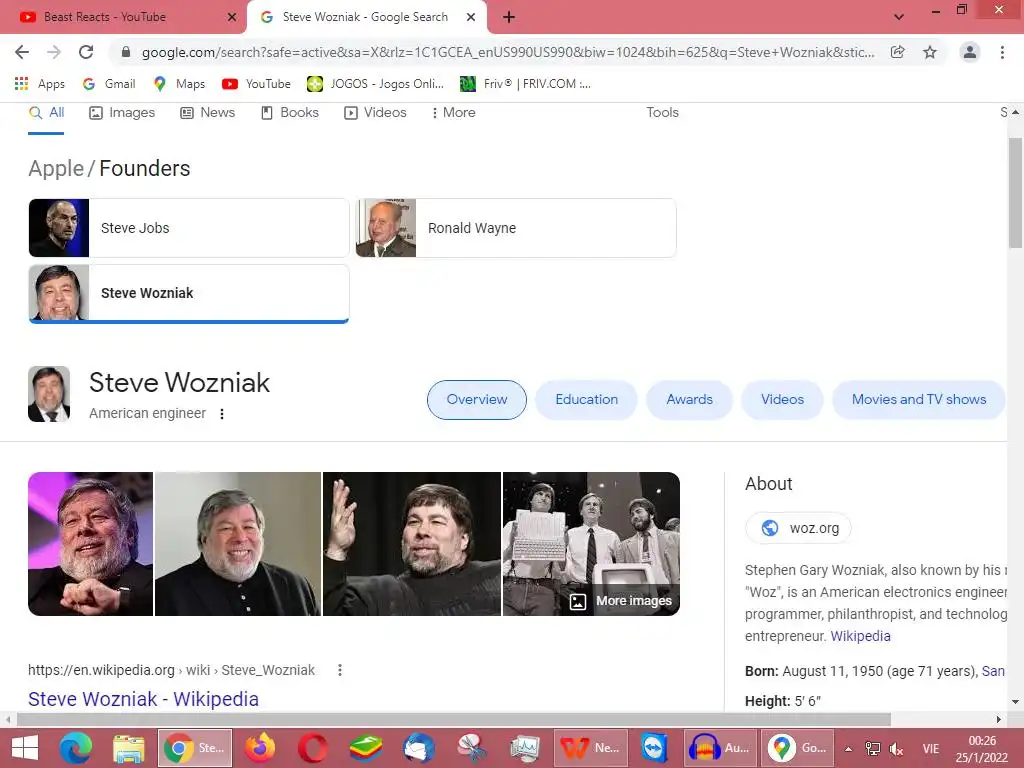Open three-dot menu beside Wikipedia URL
The height and width of the screenshot is (768, 1024).
click(x=340, y=670)
